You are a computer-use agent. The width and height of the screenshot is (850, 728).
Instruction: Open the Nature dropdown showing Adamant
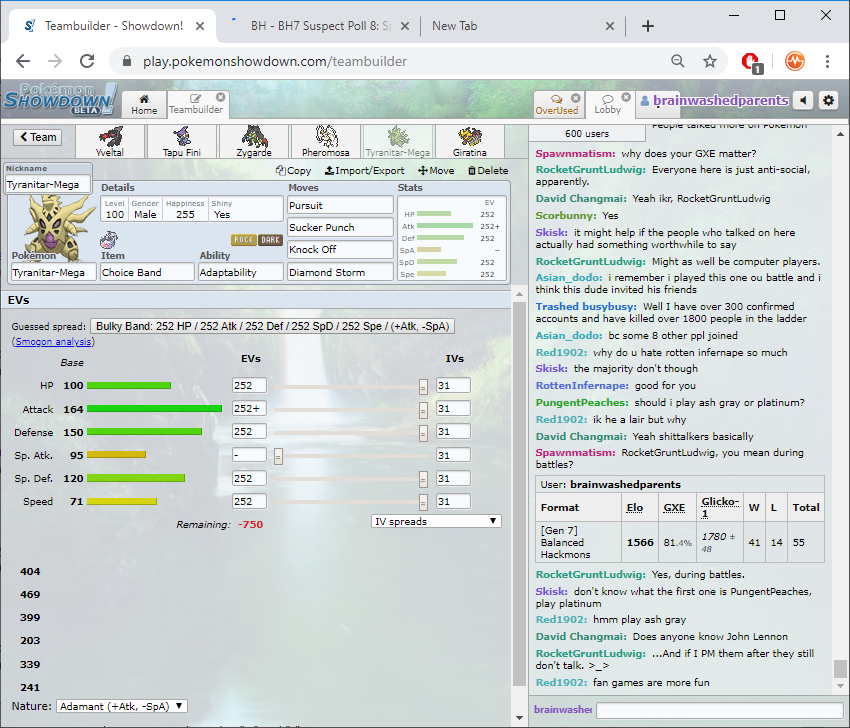coord(122,706)
